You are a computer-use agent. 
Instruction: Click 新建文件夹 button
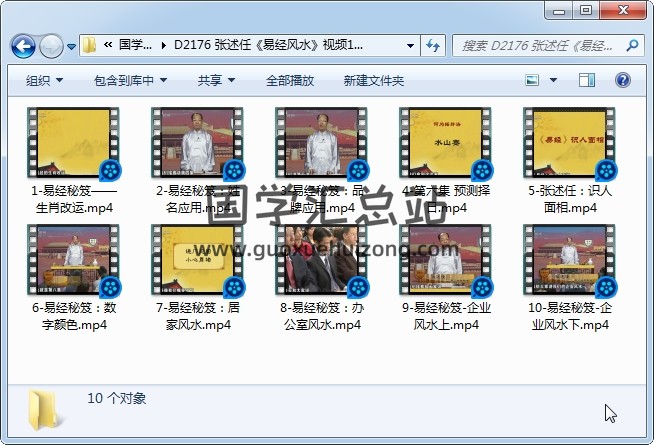click(374, 80)
